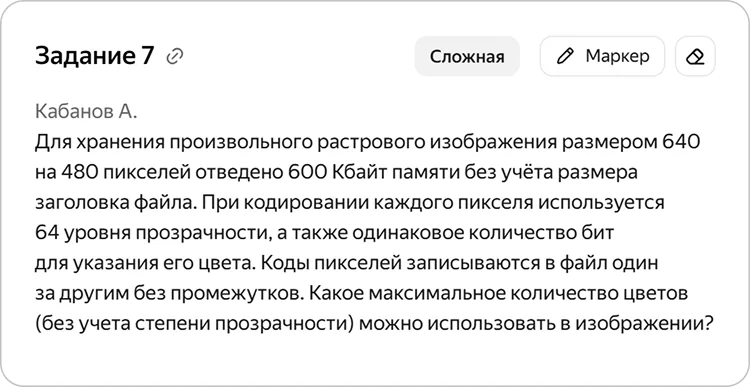Click the author name Кабанов А.
This screenshot has width=750, height=387.
86,111
